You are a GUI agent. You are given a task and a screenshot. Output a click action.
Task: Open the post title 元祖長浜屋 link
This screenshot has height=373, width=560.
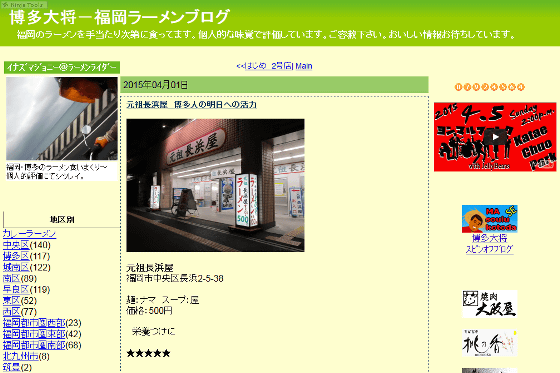click(191, 105)
